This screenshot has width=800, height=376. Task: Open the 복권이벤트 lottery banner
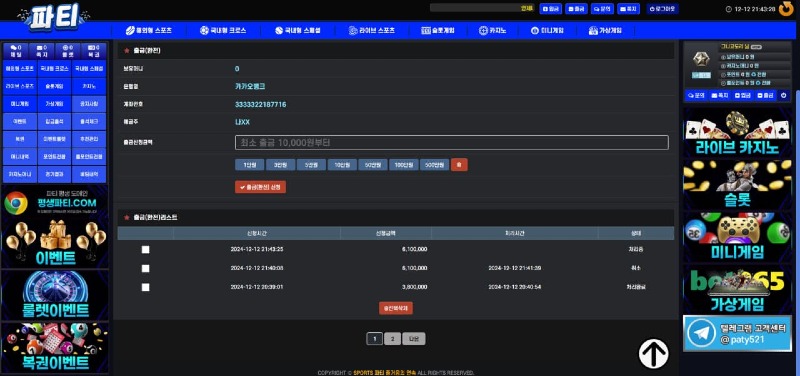[x=55, y=347]
